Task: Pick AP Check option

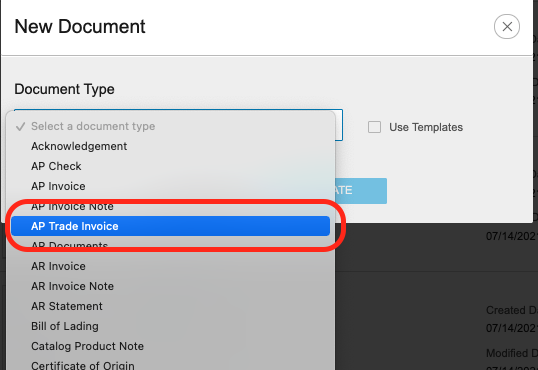Action: click(x=170, y=166)
